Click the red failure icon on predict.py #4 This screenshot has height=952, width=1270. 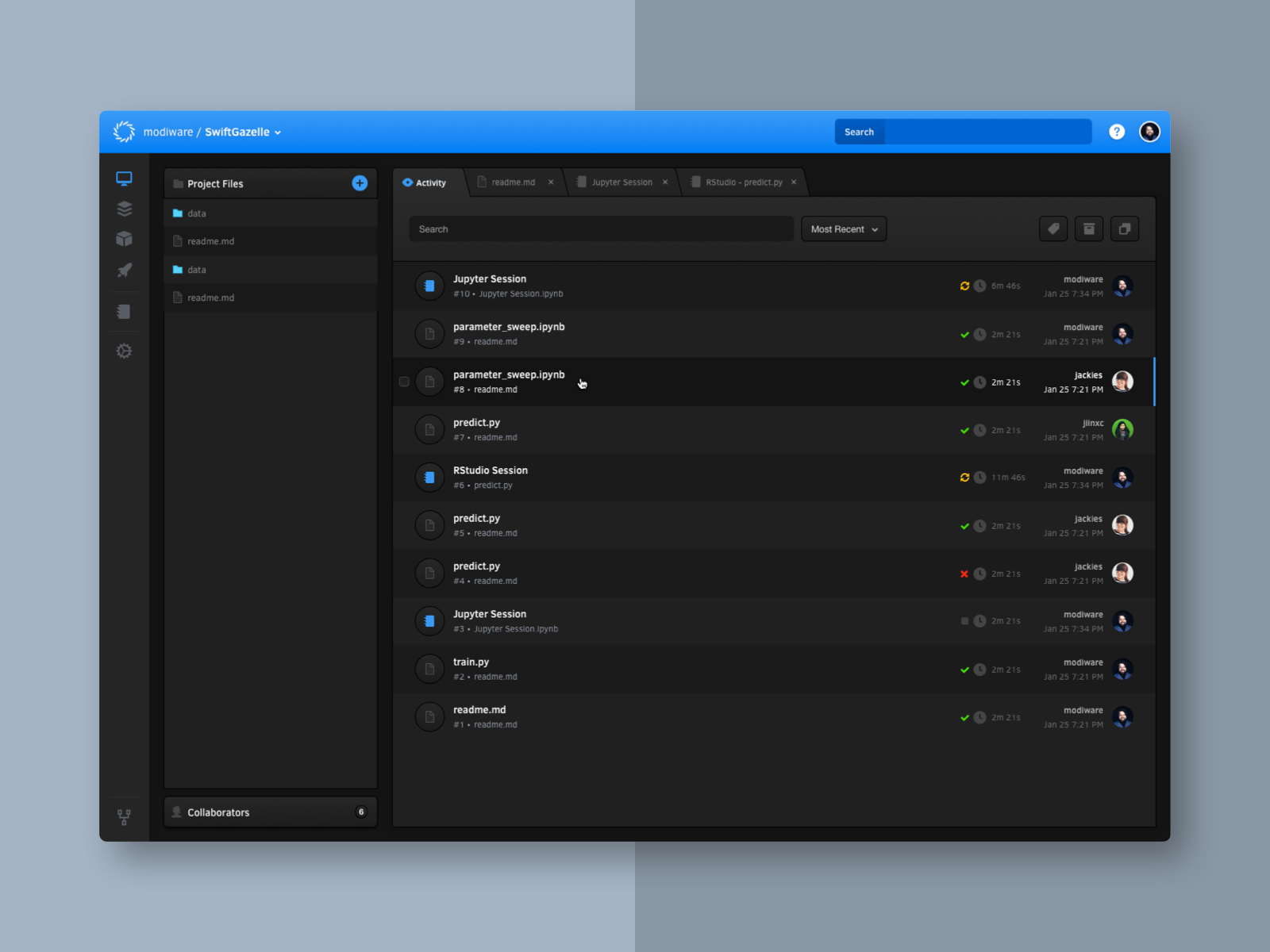coord(964,573)
